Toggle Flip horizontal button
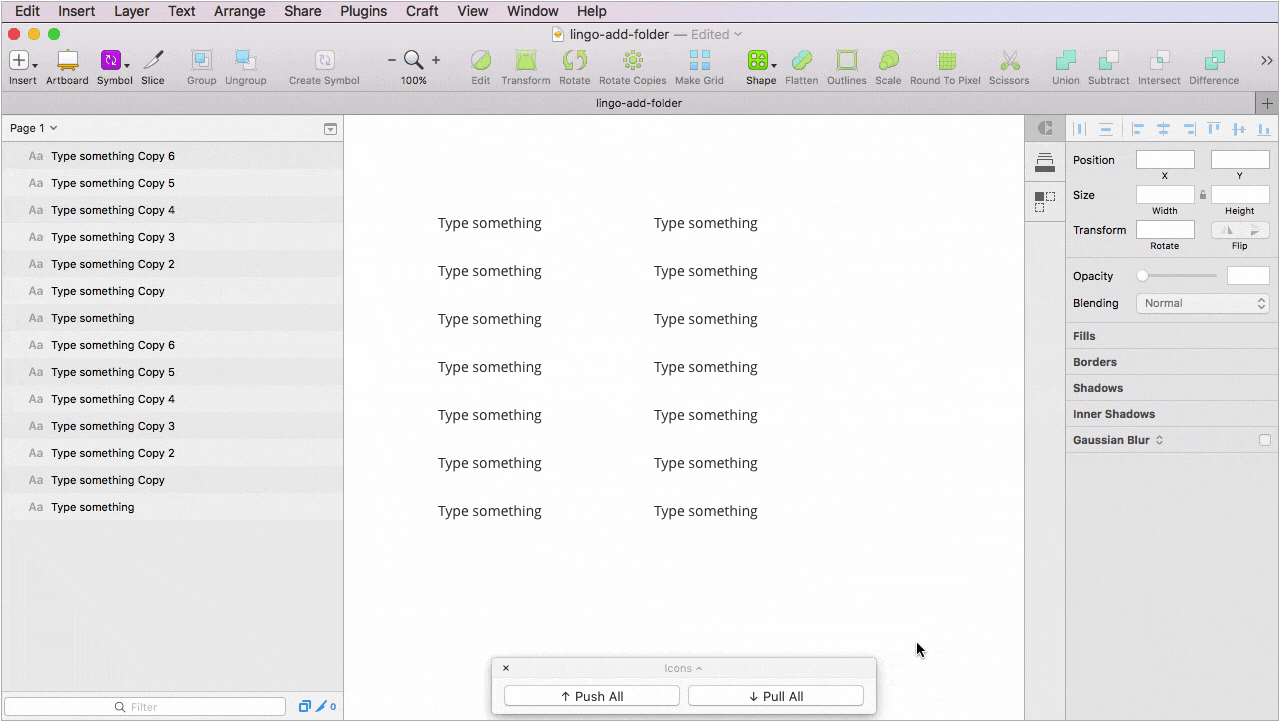Viewport: 1280px width, 722px height. coord(1226,230)
